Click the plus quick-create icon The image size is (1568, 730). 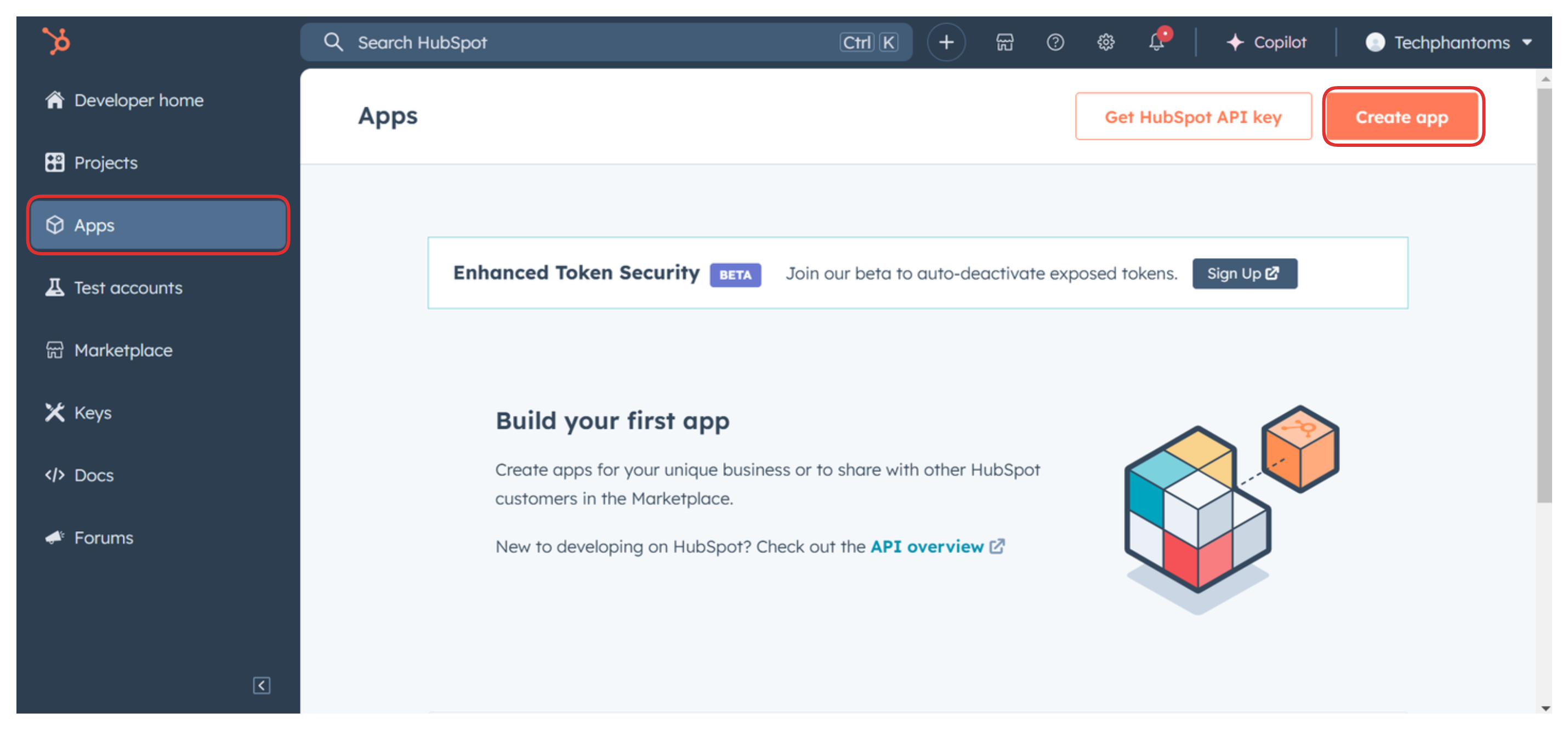coord(946,42)
